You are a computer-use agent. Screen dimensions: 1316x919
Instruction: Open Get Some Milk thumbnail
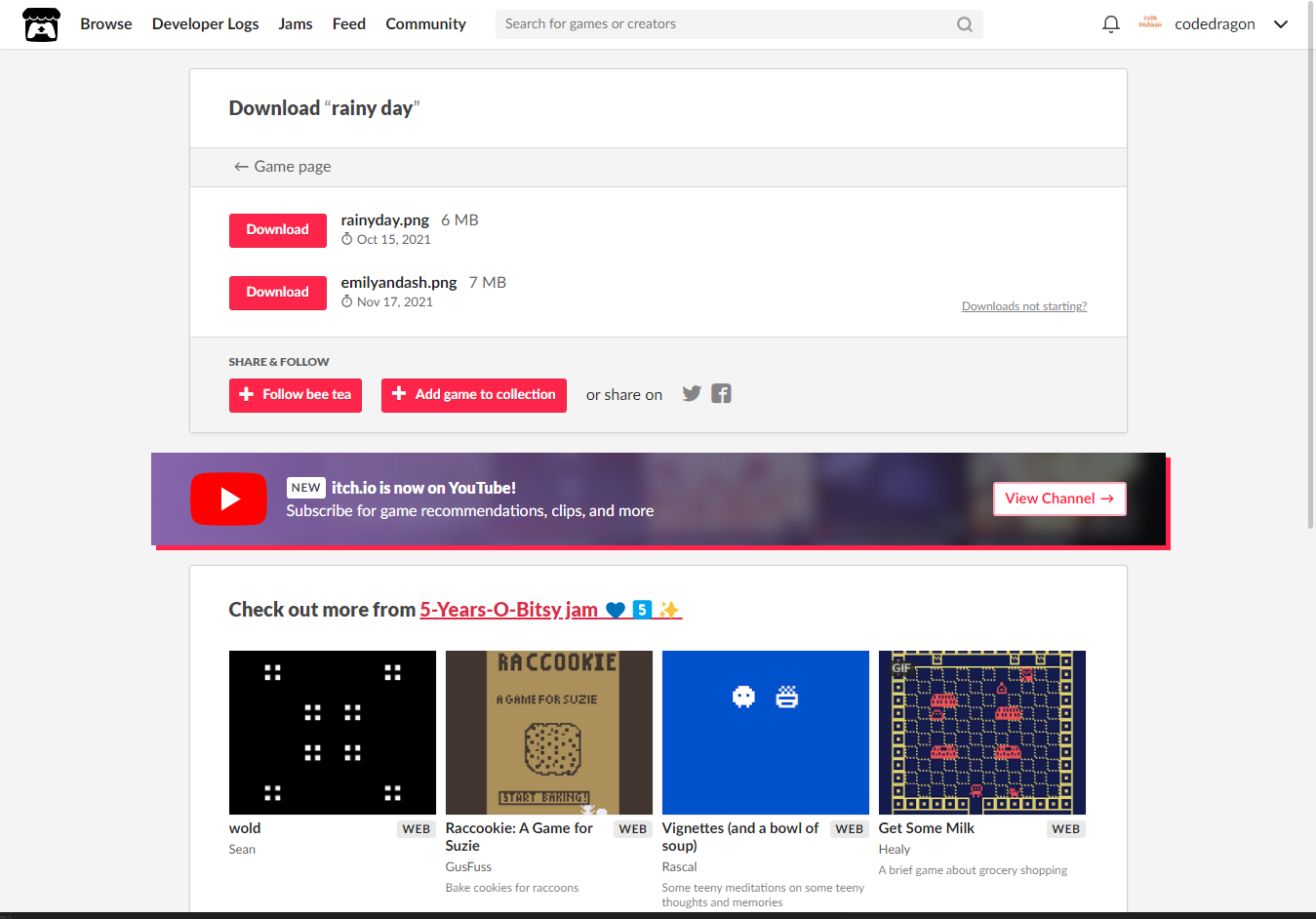point(982,733)
